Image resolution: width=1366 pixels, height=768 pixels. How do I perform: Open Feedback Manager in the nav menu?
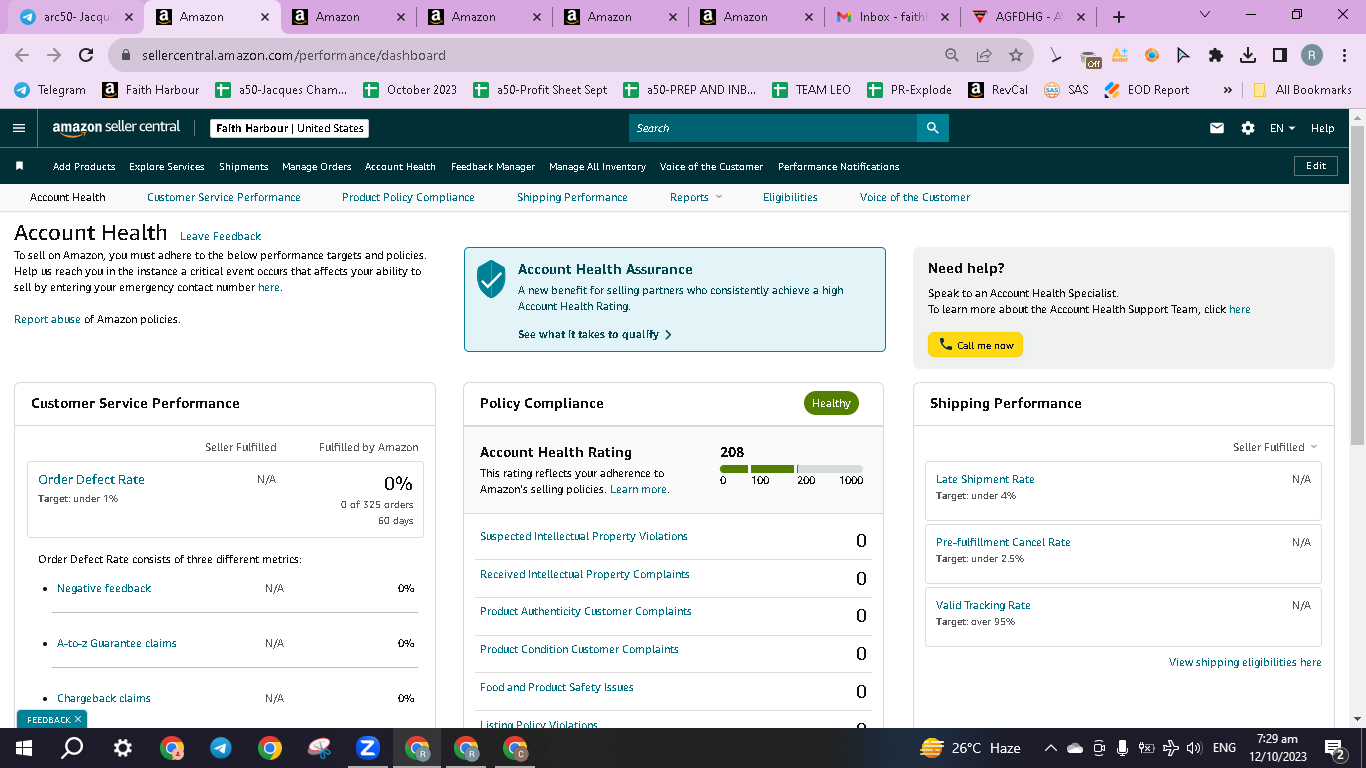pyautogui.click(x=493, y=166)
